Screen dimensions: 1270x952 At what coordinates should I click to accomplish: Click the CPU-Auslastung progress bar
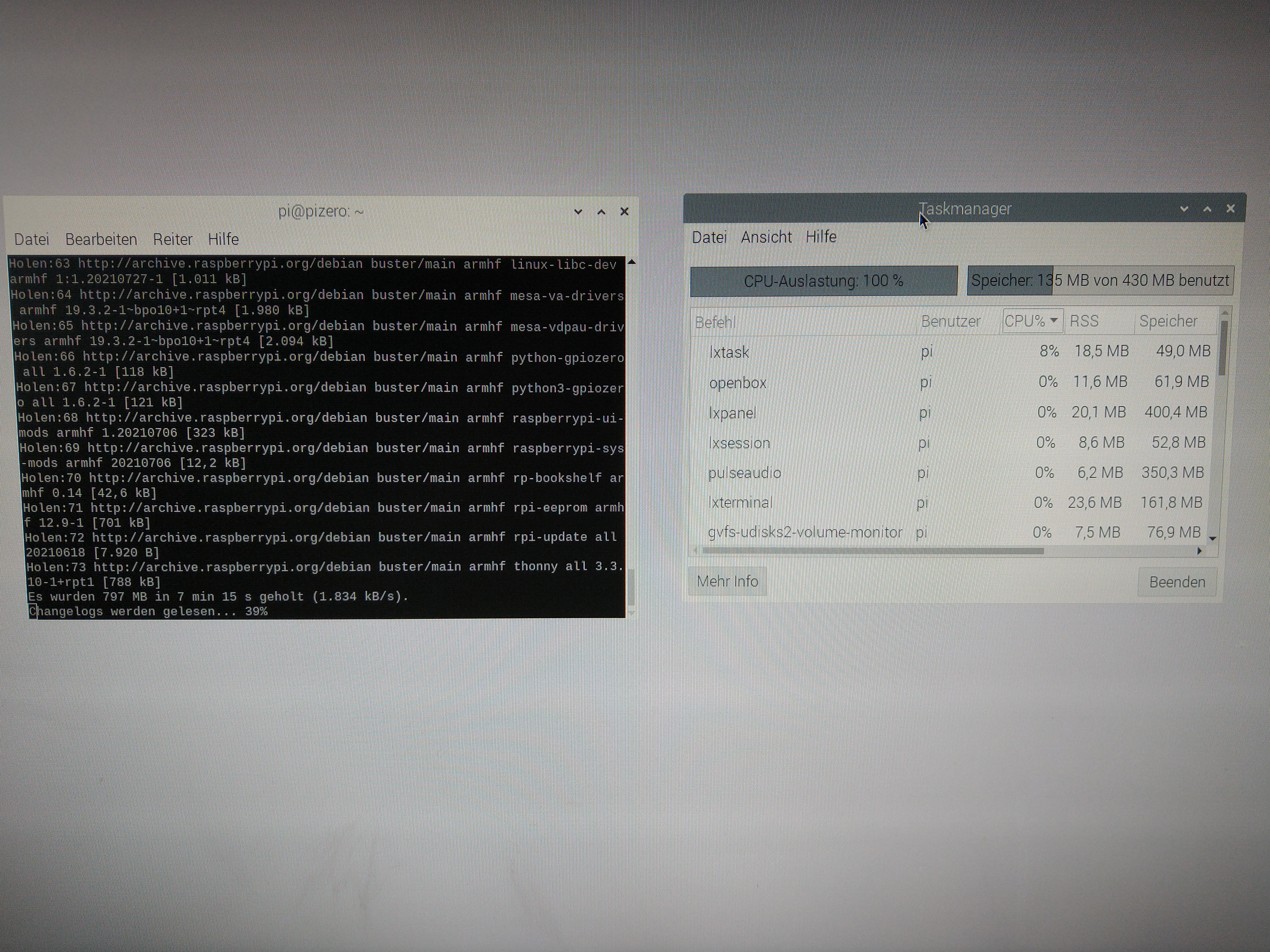point(823,281)
